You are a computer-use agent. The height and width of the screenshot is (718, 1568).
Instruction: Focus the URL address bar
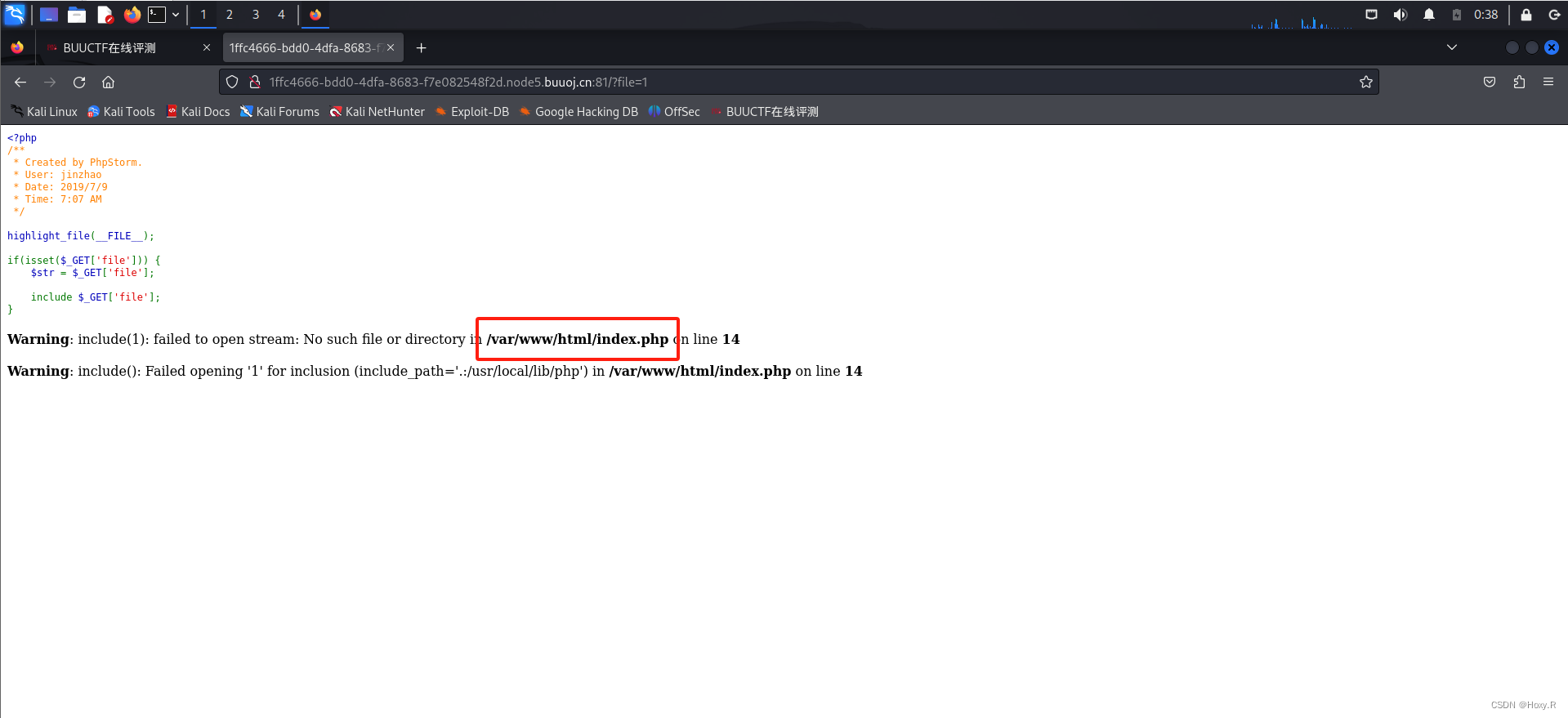[x=799, y=83]
